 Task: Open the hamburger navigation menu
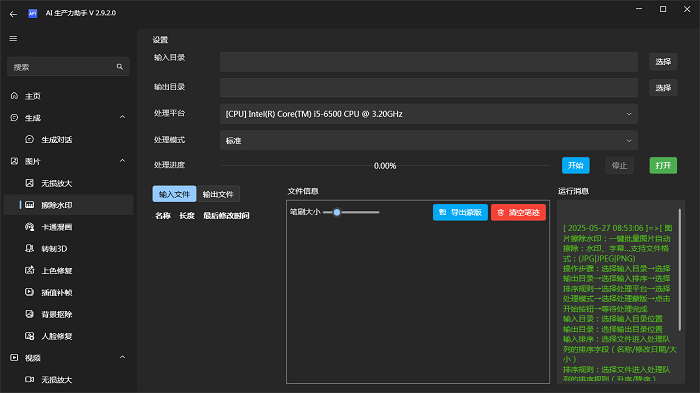[x=13, y=38]
